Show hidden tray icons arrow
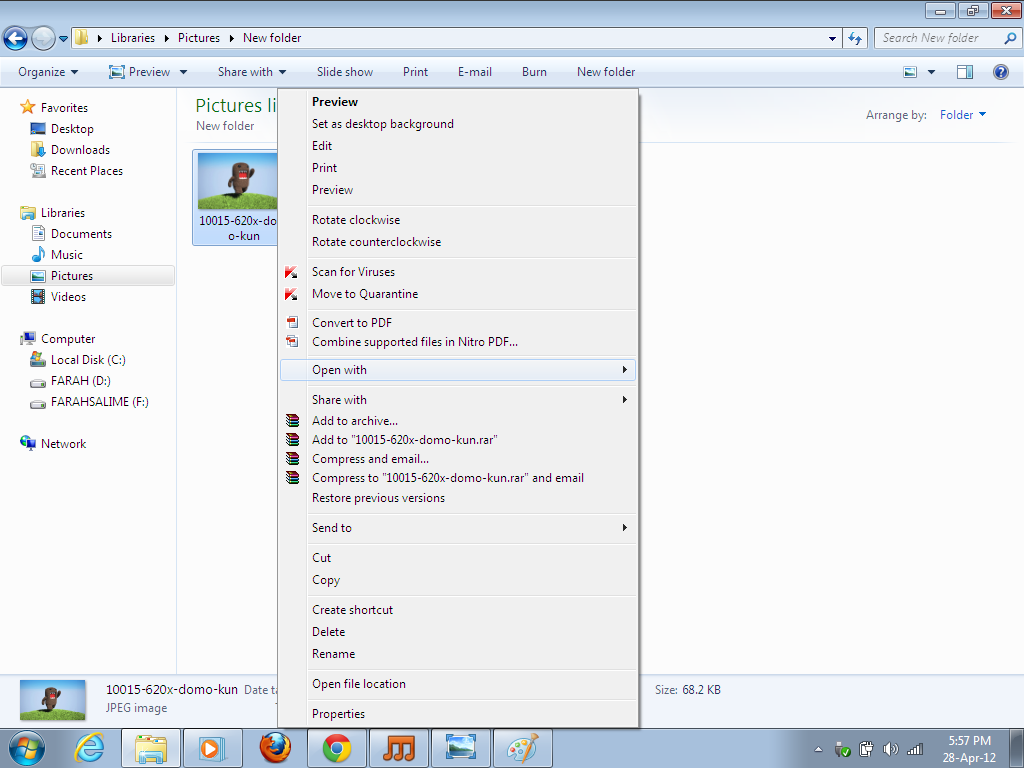This screenshot has width=1024, height=768. coord(818,750)
